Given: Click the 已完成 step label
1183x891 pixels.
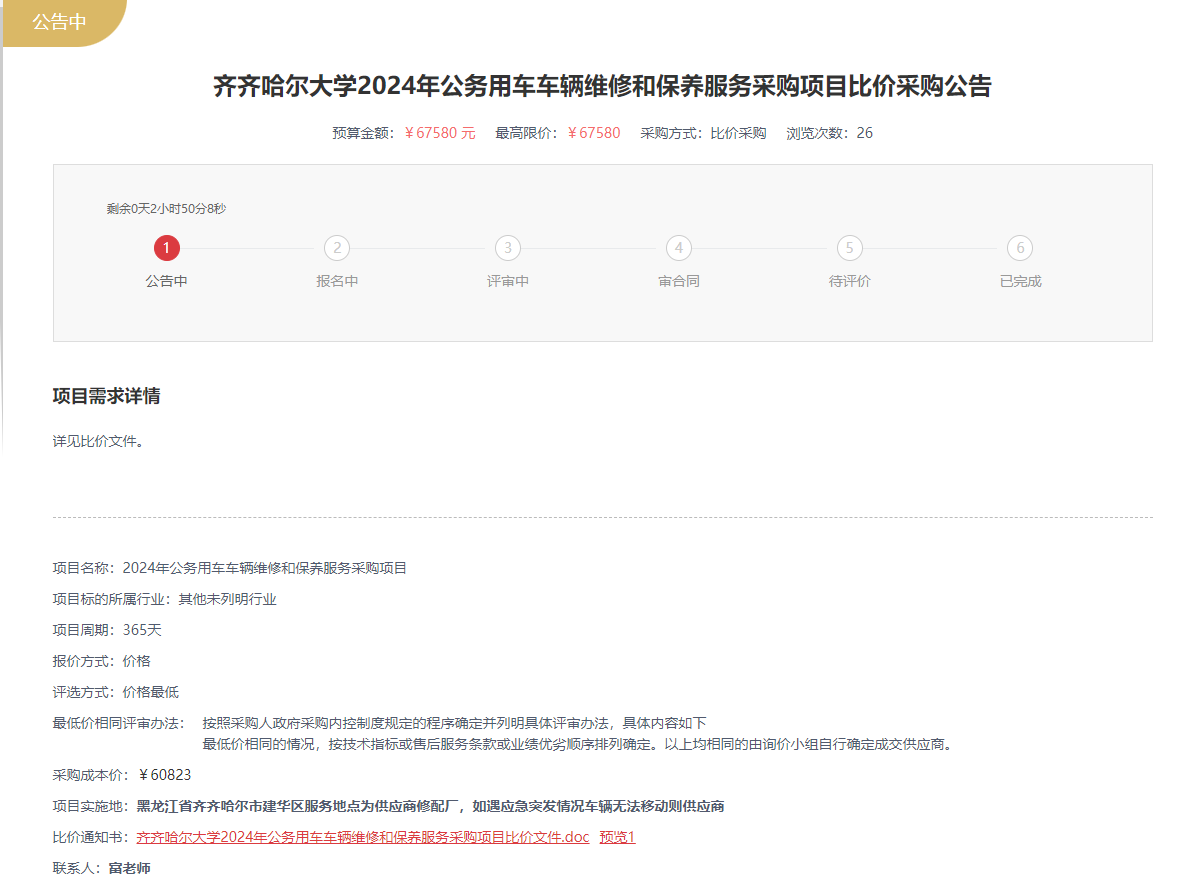Looking at the screenshot, I should click(x=1020, y=281).
